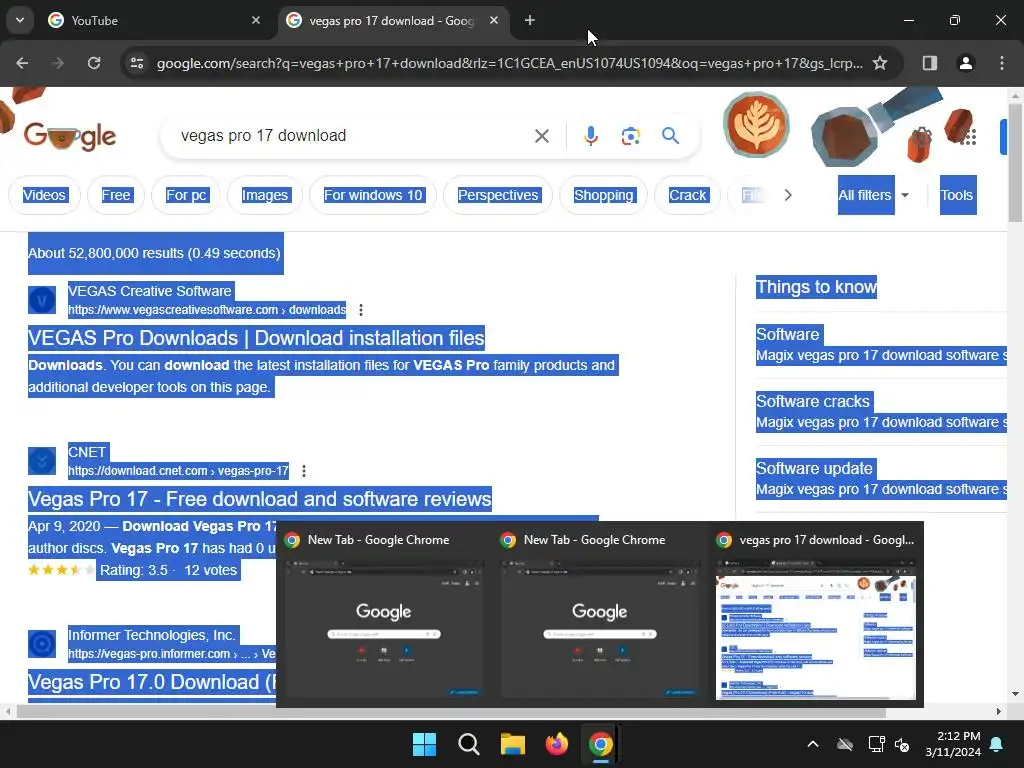Open Firefox from the taskbar
1024x768 pixels.
(556, 744)
